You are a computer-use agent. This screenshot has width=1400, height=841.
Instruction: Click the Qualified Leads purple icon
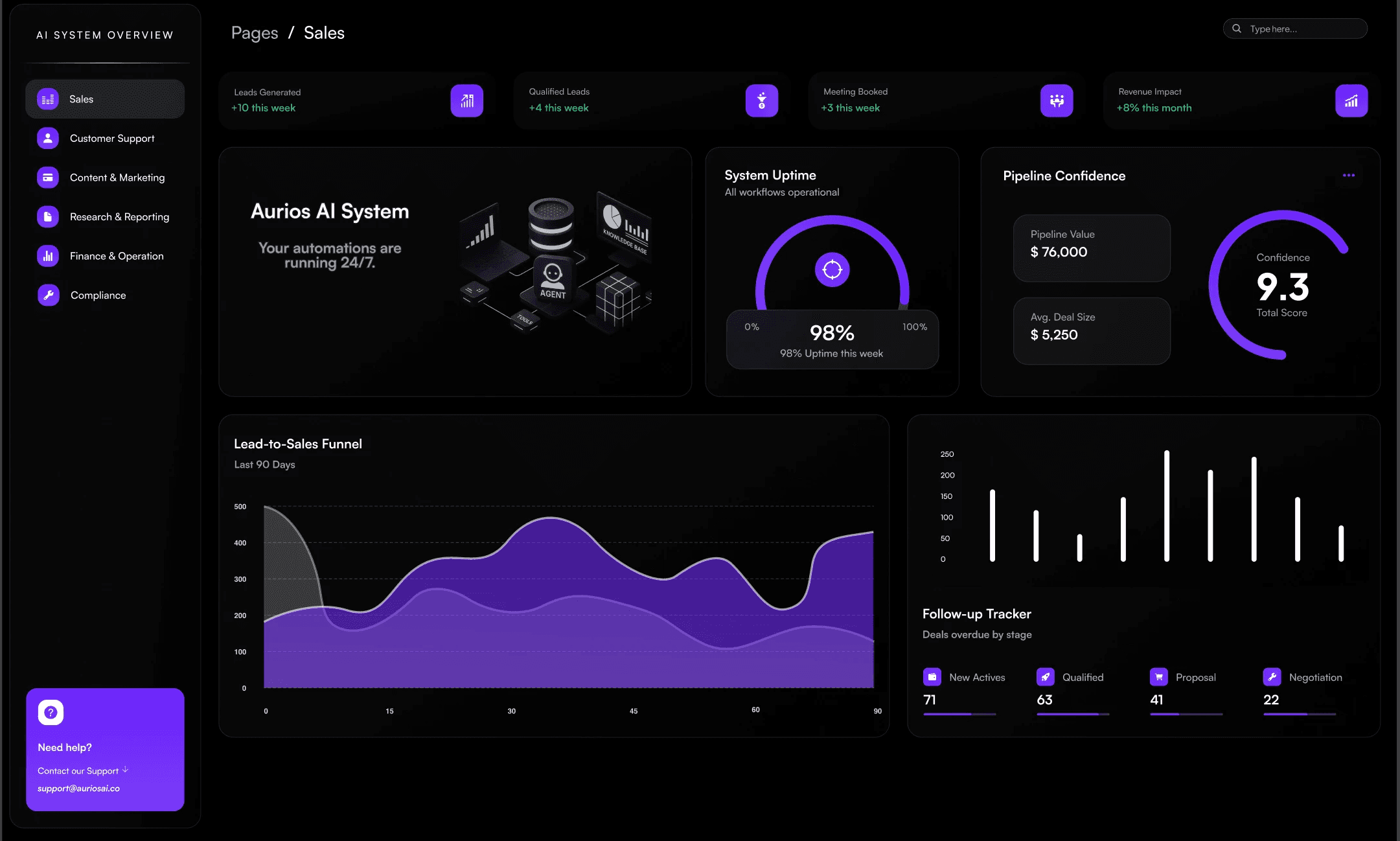(761, 101)
